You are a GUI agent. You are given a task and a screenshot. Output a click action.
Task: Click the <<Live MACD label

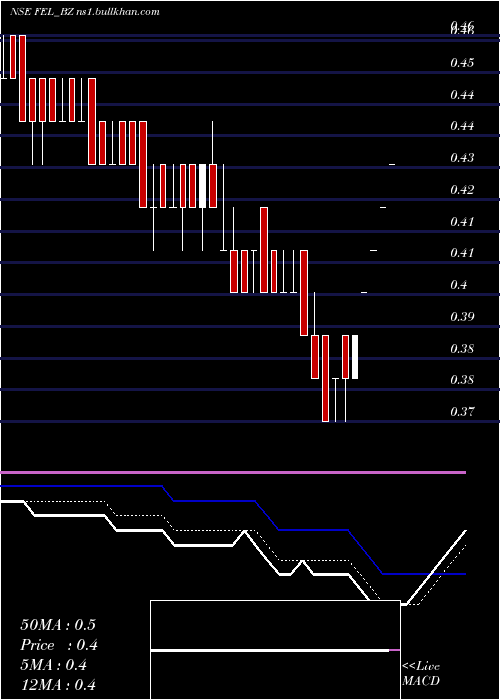tap(421, 673)
